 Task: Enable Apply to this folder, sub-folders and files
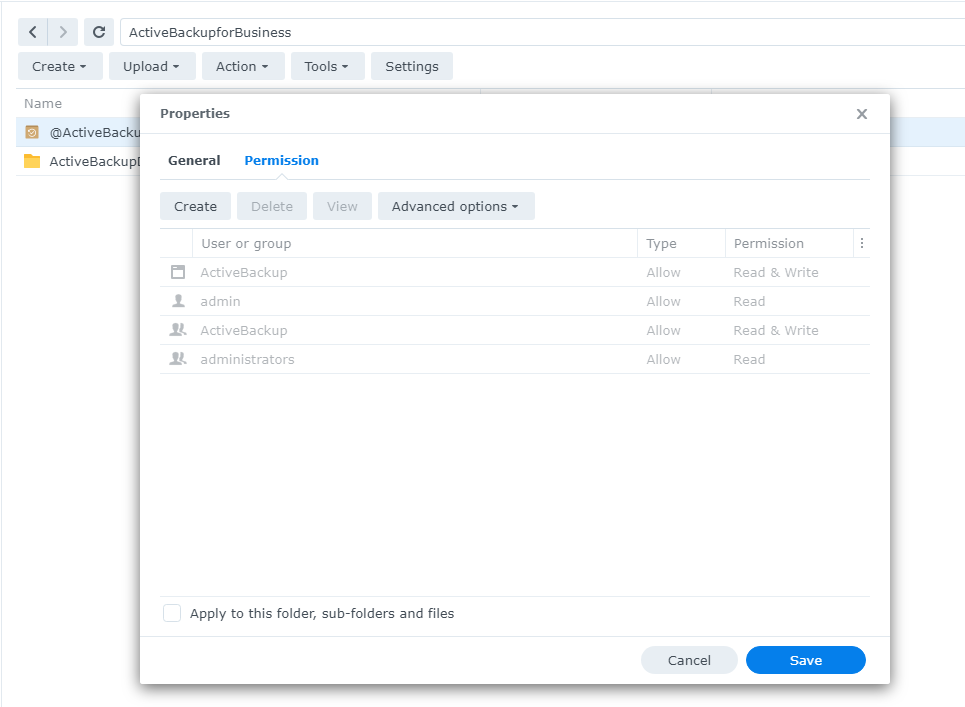coord(171,613)
